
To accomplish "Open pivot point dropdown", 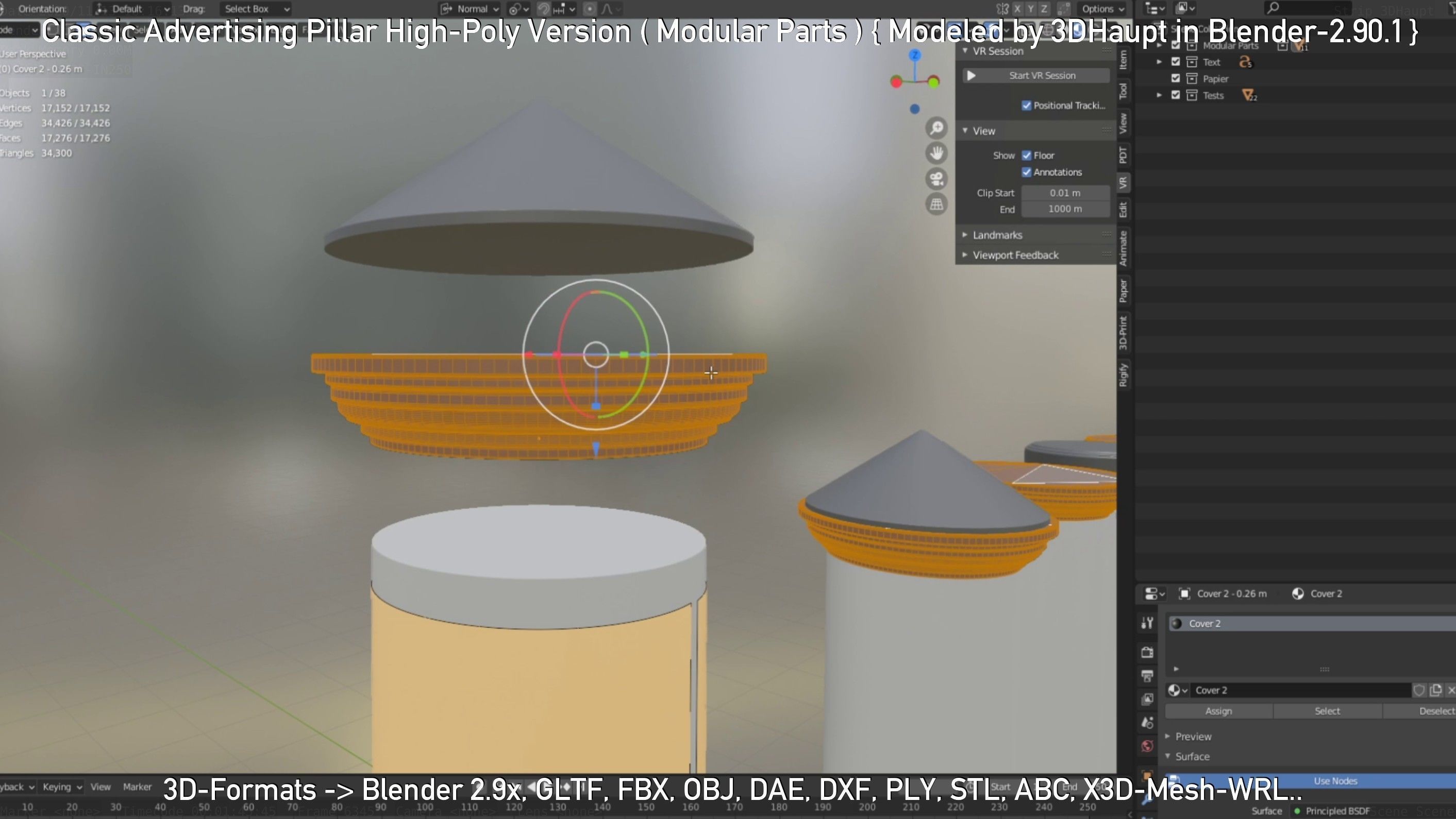I will pos(518,9).
